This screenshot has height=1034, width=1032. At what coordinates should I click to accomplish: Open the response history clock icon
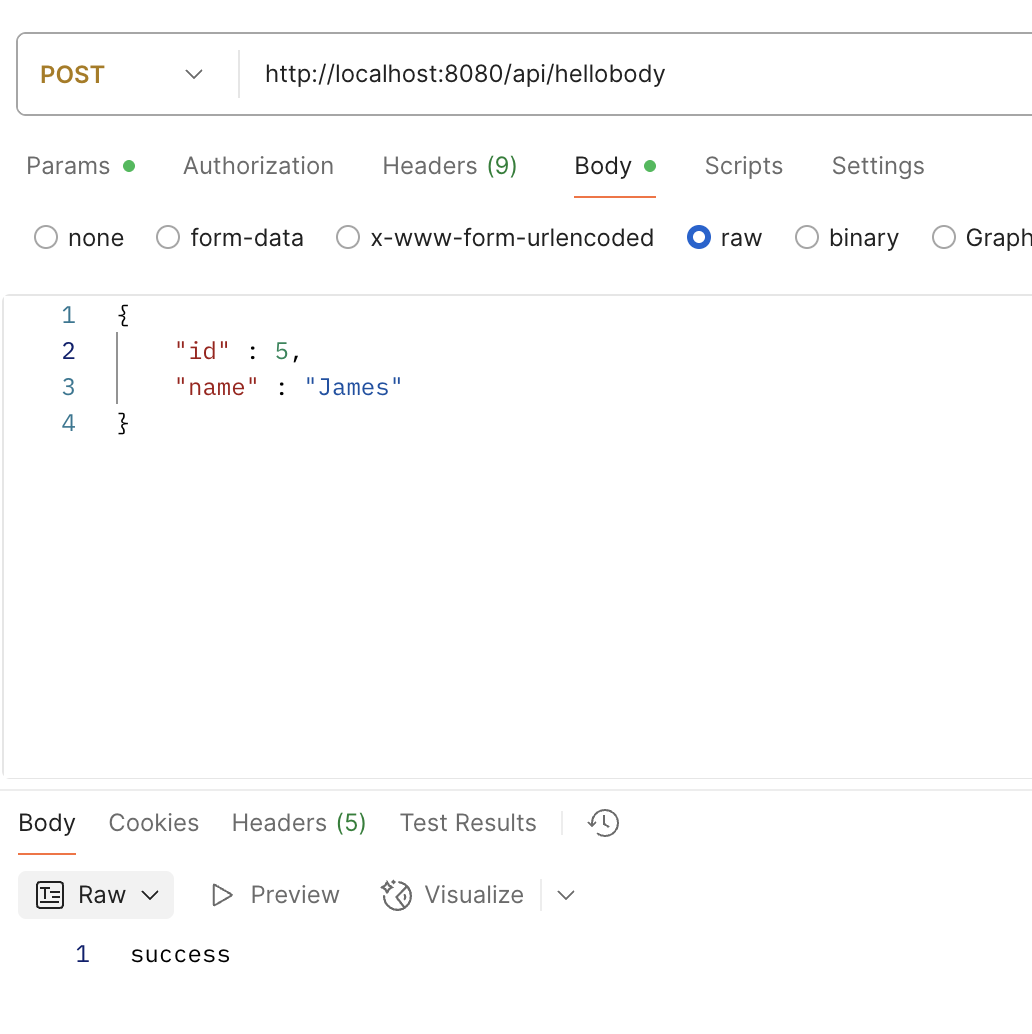604,823
